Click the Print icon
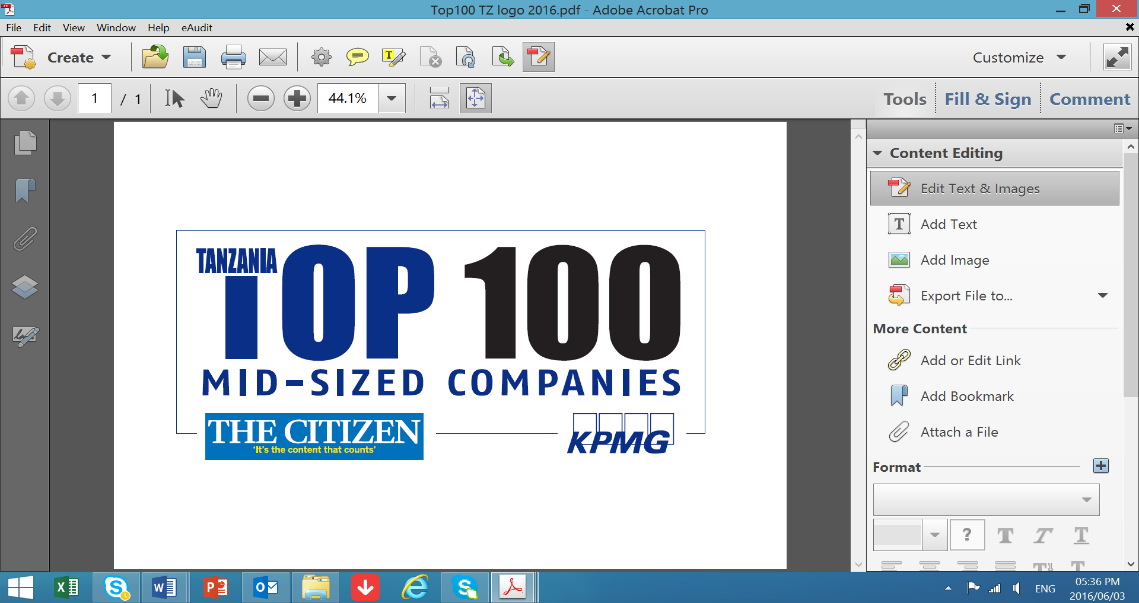Image resolution: width=1139 pixels, height=603 pixels. (x=233, y=57)
